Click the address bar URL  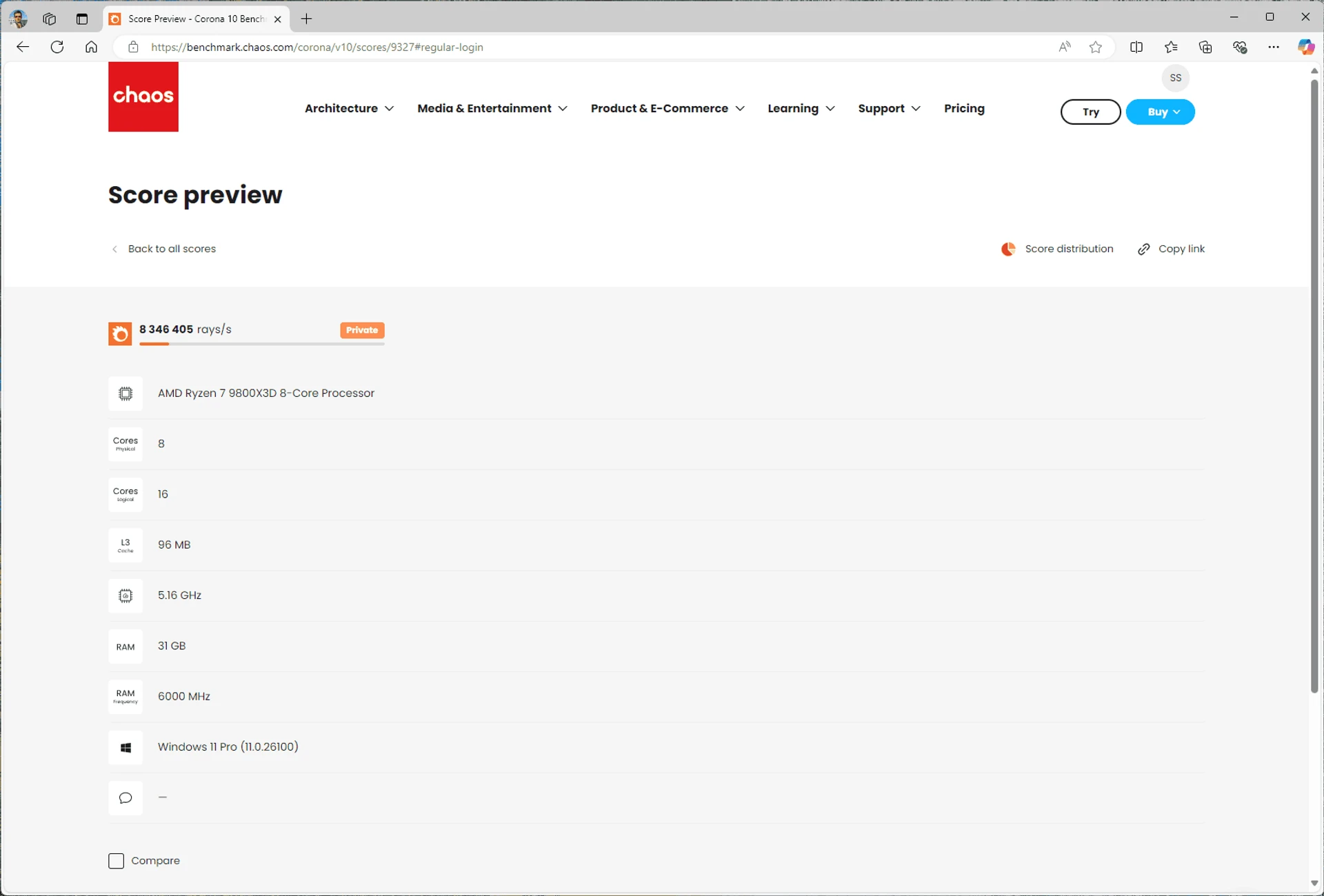pos(317,47)
